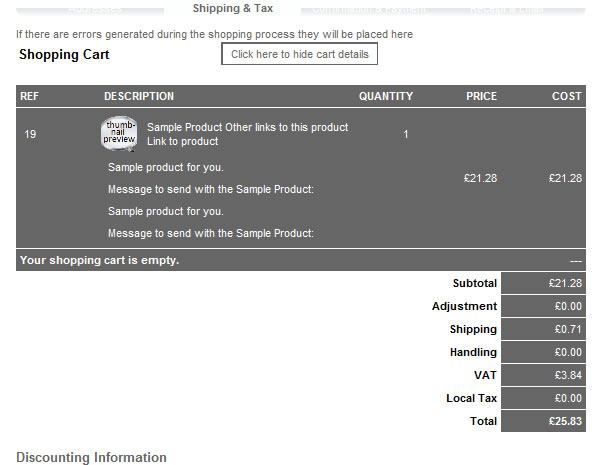Click the QUANTITY column header

tap(385, 96)
